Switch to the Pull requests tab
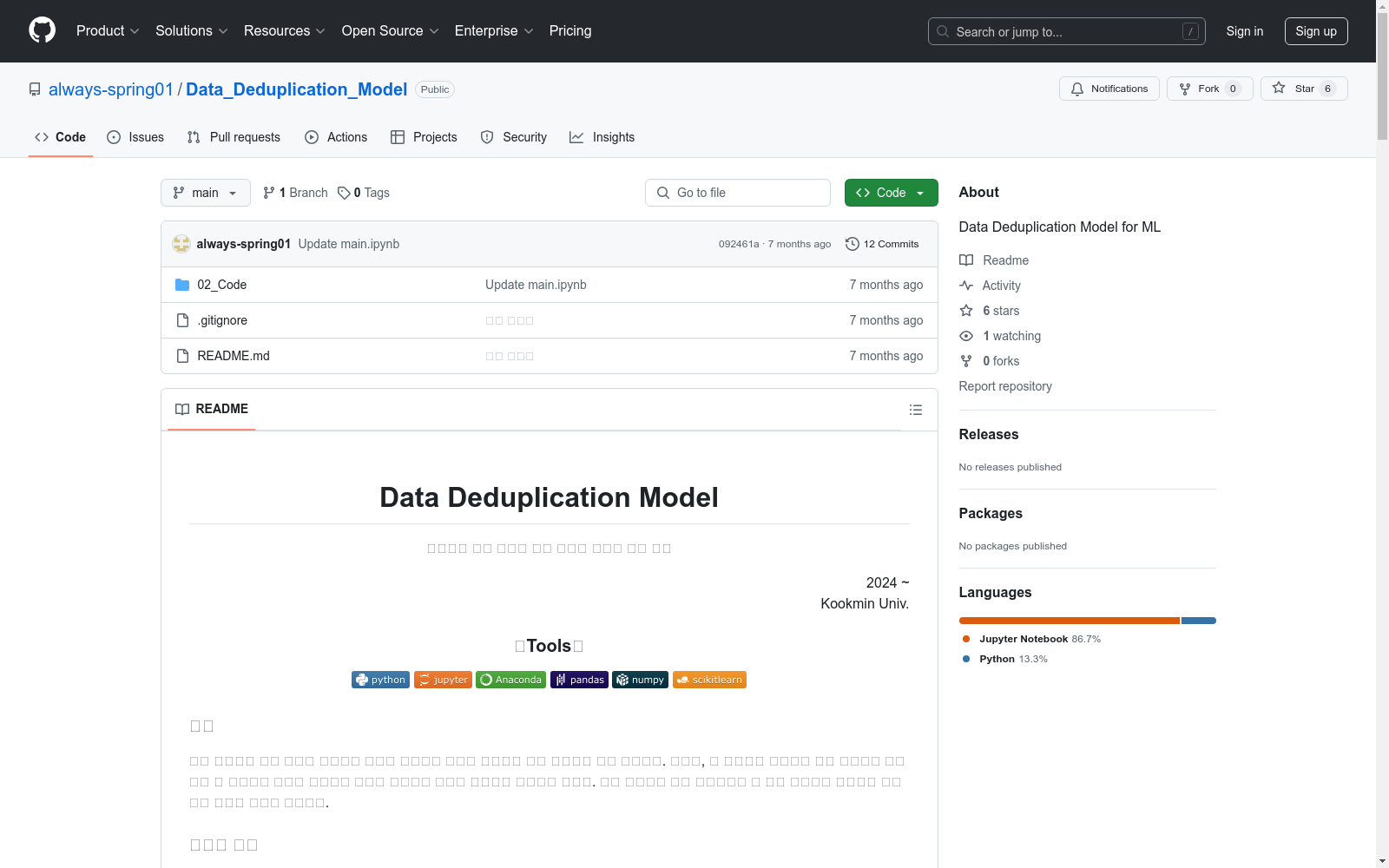This screenshot has width=1389, height=868. (x=234, y=137)
